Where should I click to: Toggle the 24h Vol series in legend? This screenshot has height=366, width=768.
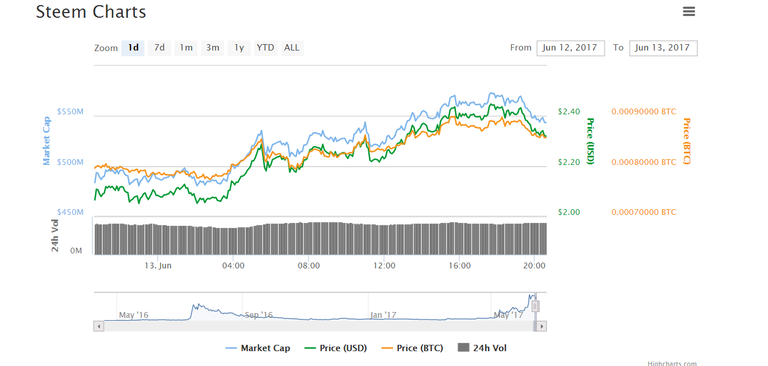tap(482, 348)
